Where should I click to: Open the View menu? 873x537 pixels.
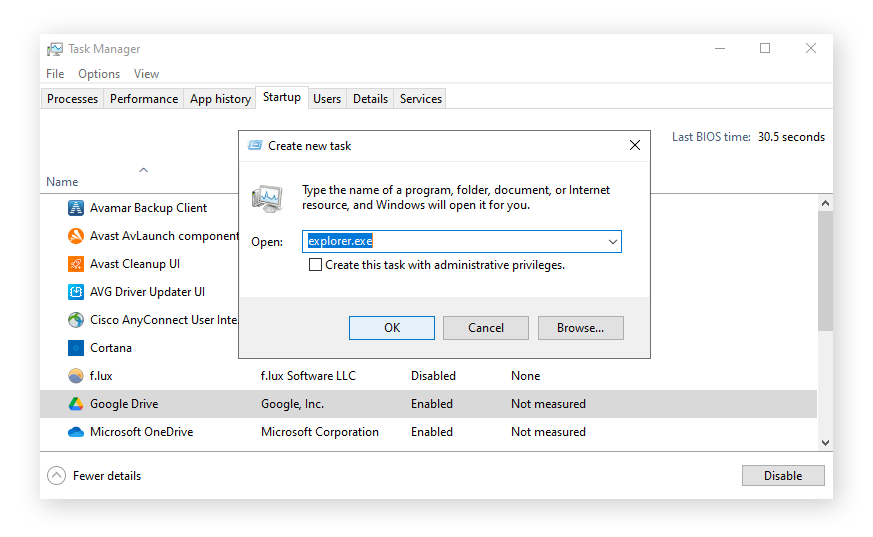(x=146, y=73)
